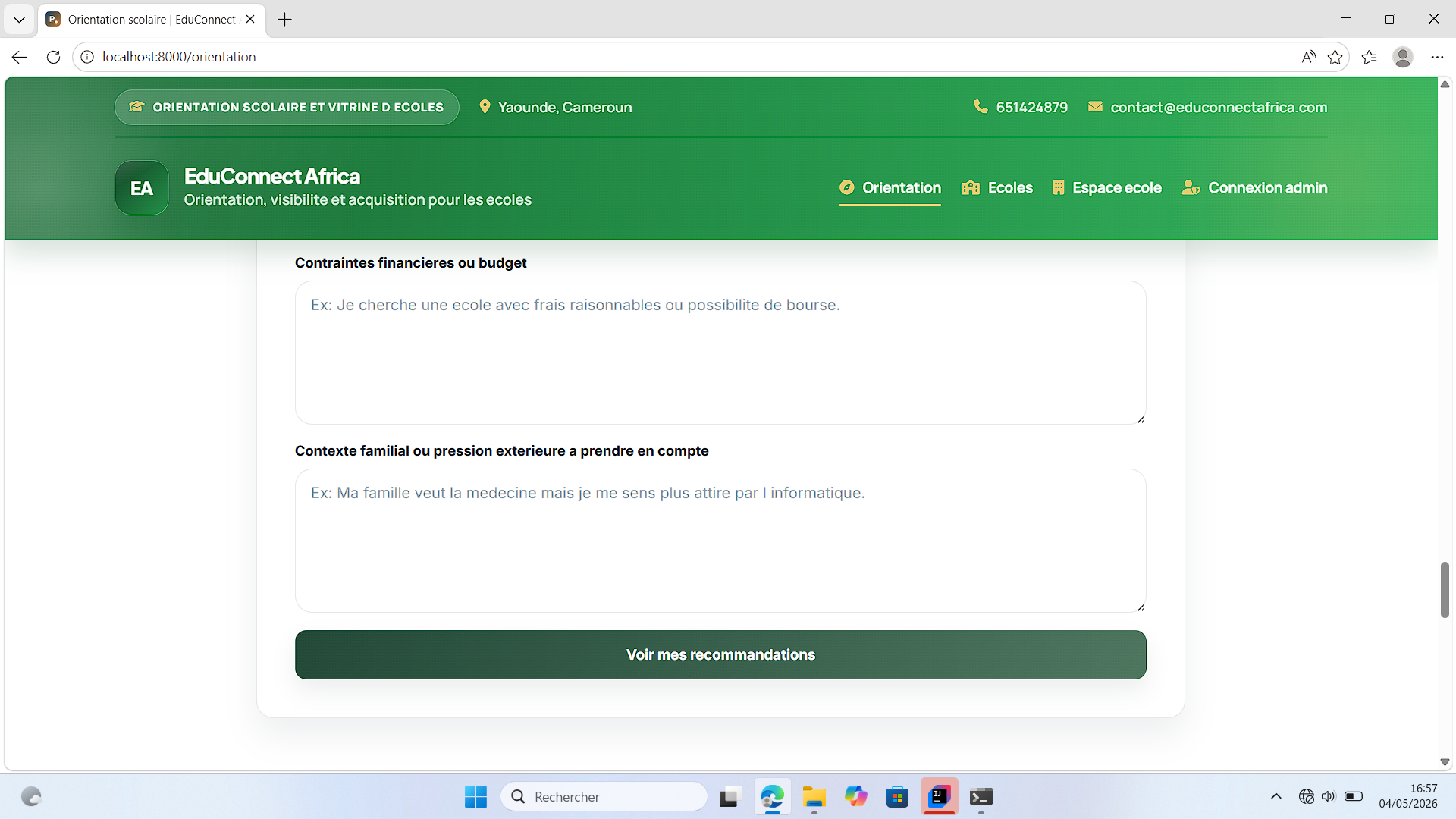Click the user lock icon by Connexion admin

(x=1191, y=187)
